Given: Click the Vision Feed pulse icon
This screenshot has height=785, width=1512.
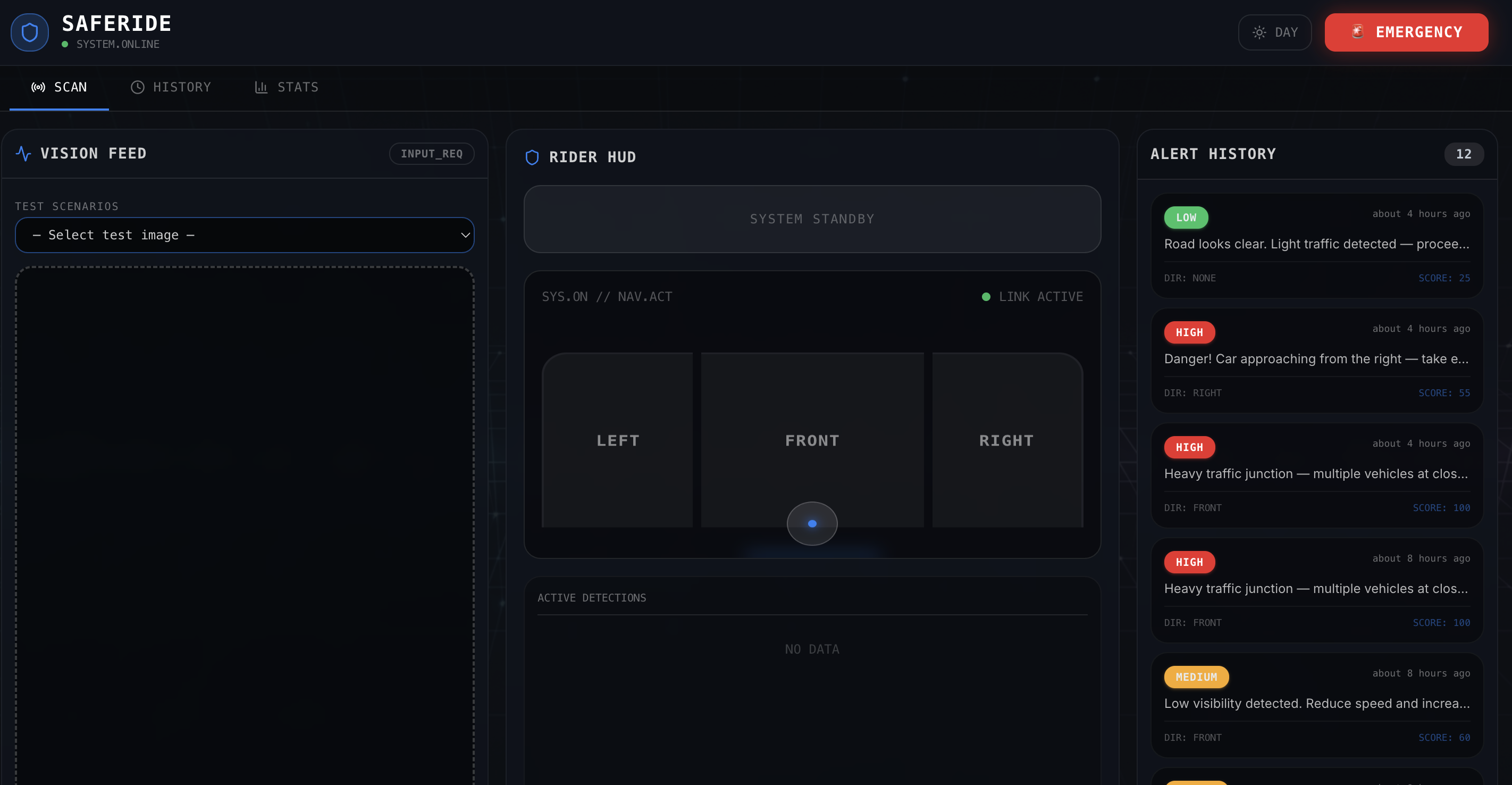Looking at the screenshot, I should 23,154.
